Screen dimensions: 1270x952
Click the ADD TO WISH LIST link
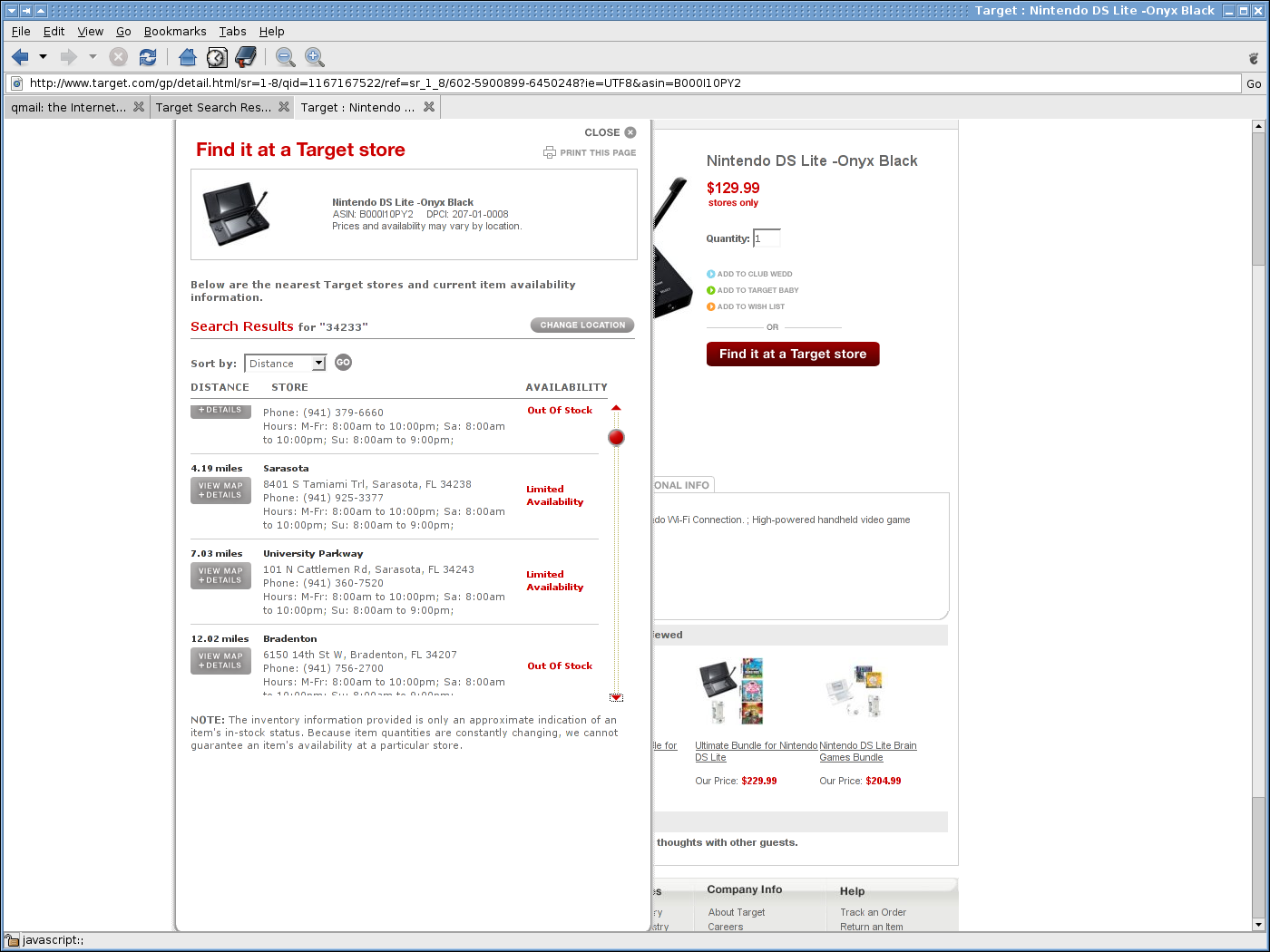point(746,306)
